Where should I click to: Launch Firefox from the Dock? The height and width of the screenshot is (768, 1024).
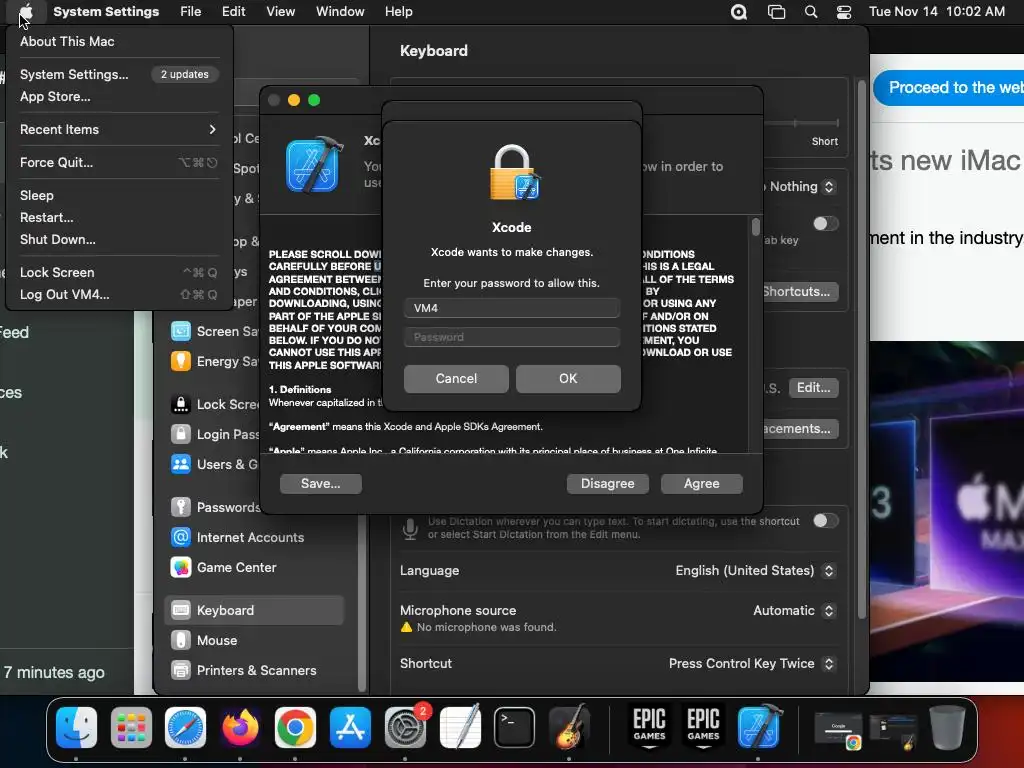[240, 727]
